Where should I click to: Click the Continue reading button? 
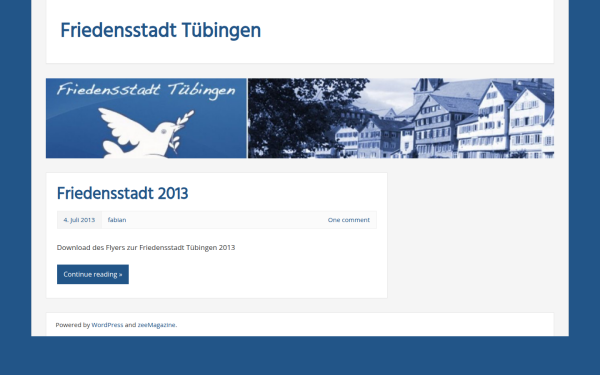click(x=93, y=274)
